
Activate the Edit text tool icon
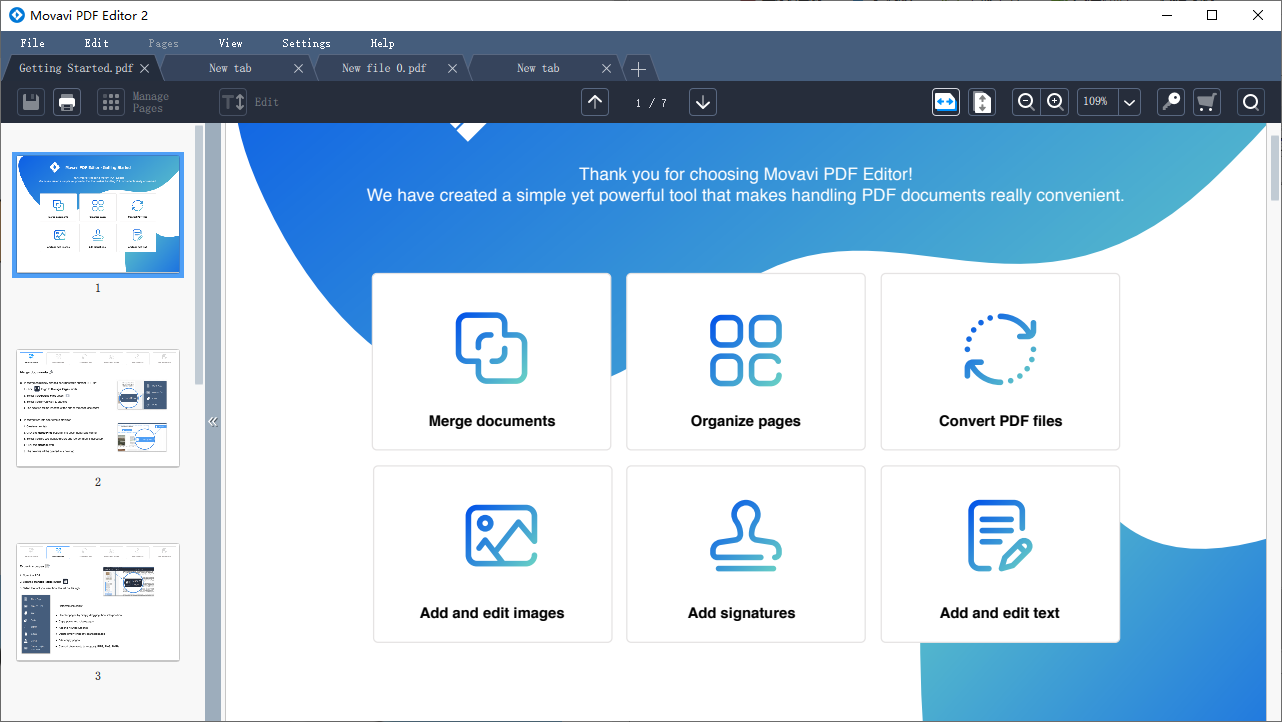(233, 102)
